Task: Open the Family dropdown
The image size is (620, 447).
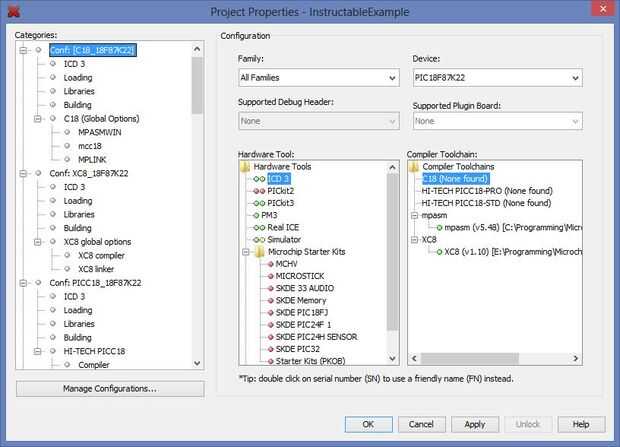Action: [319, 78]
